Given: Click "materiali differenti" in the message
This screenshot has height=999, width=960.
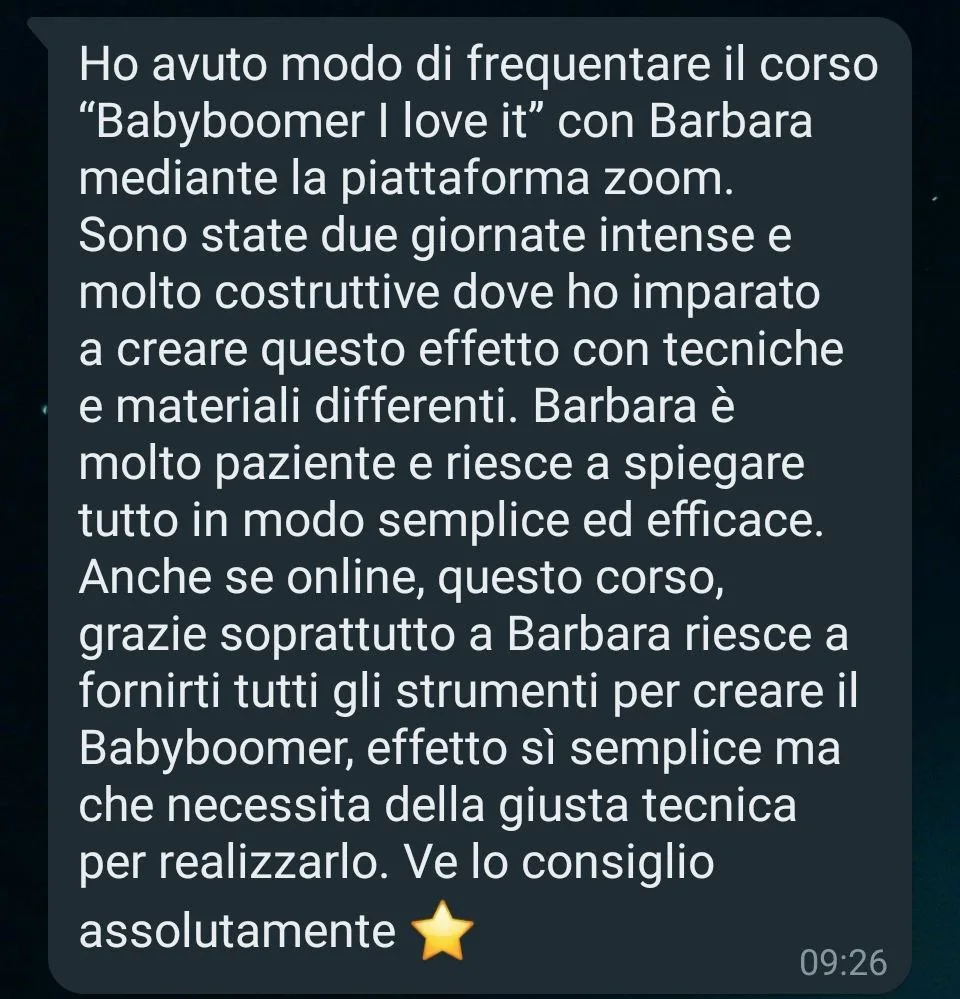Looking at the screenshot, I should [x=297, y=406].
